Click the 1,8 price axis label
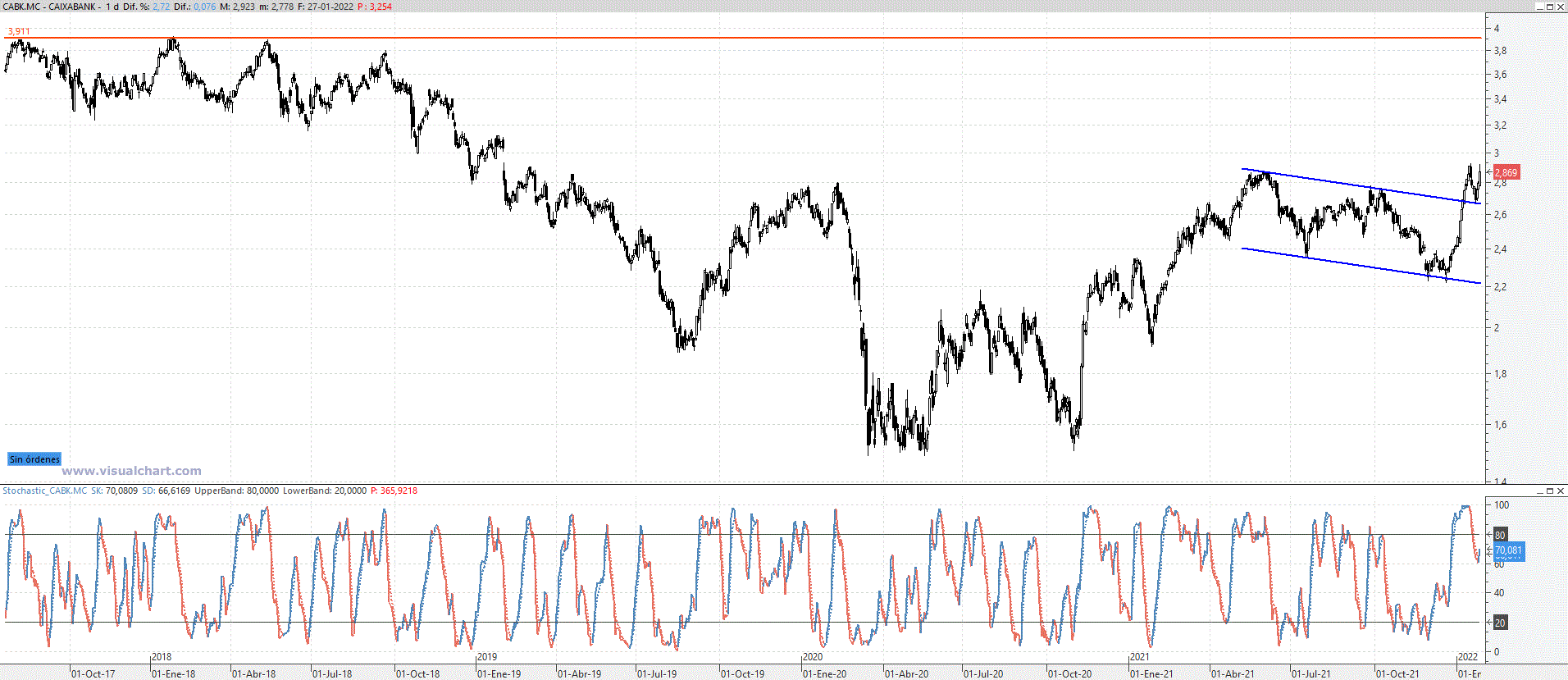 (1500, 374)
